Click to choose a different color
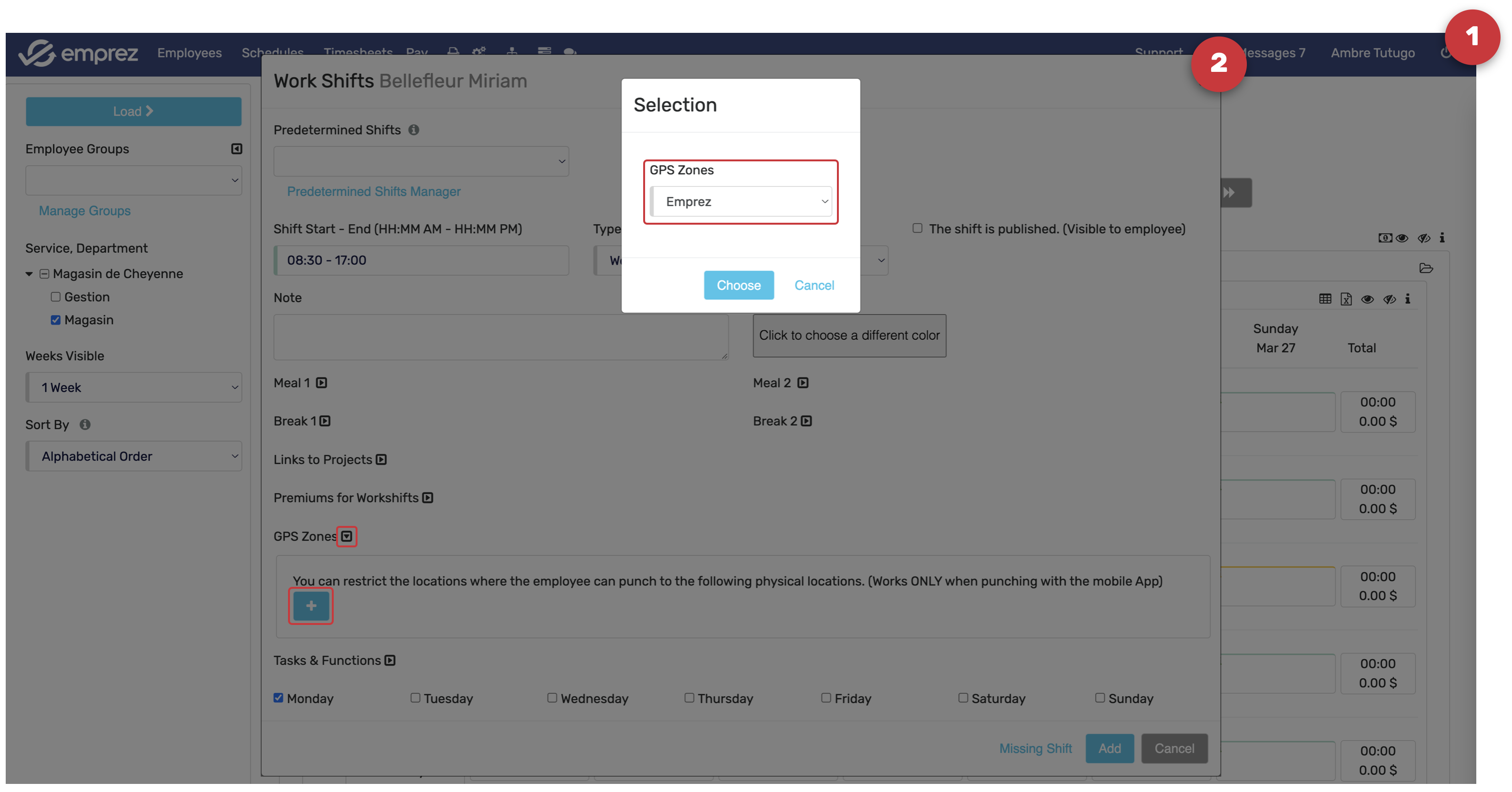Screen dimensions: 1512x792 coord(849,335)
